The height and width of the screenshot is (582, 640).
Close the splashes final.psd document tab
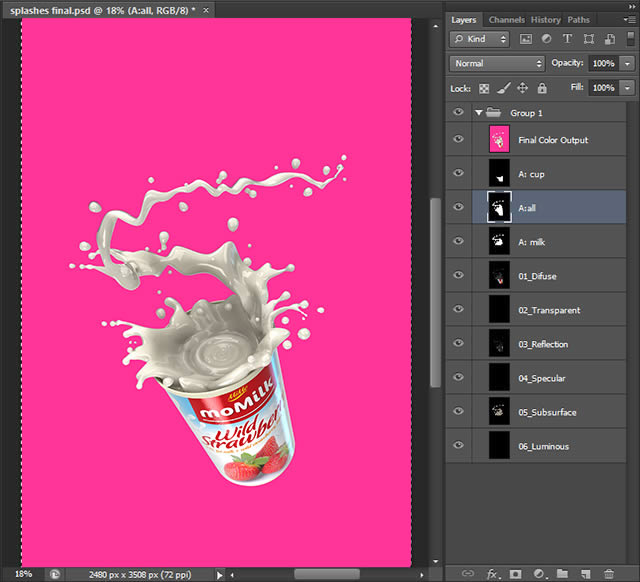[x=206, y=10]
